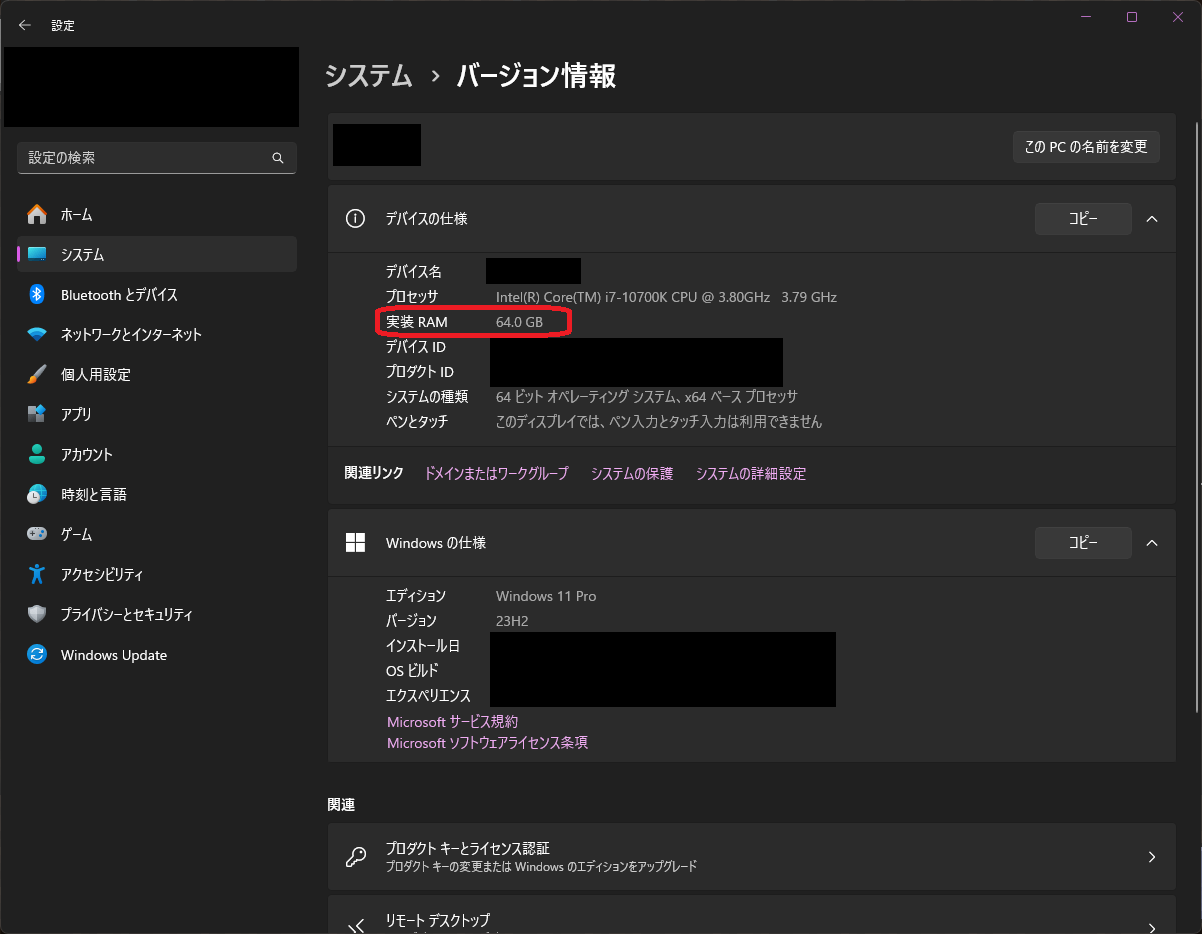The height and width of the screenshot is (934, 1202).
Task: Click the Home (ホーム) house icon
Action: pyautogui.click(x=37, y=215)
